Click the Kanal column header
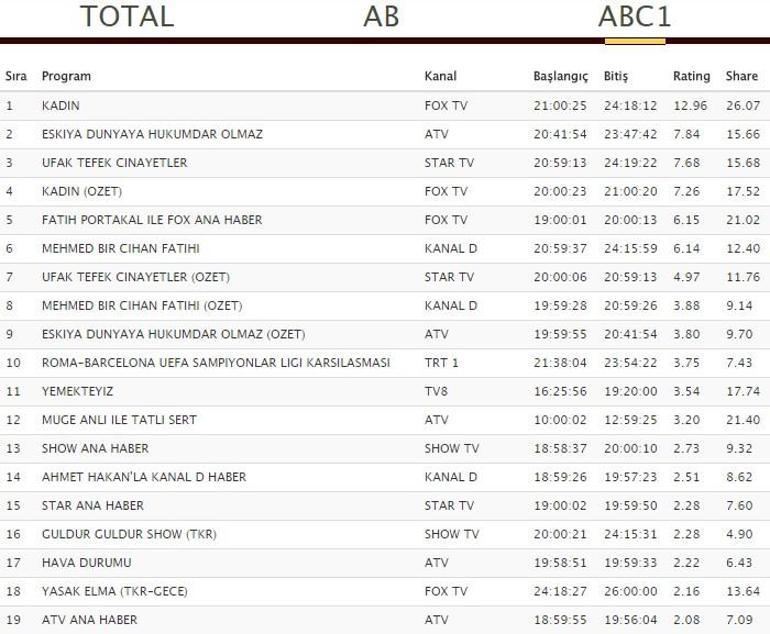The width and height of the screenshot is (770, 634). [440, 76]
